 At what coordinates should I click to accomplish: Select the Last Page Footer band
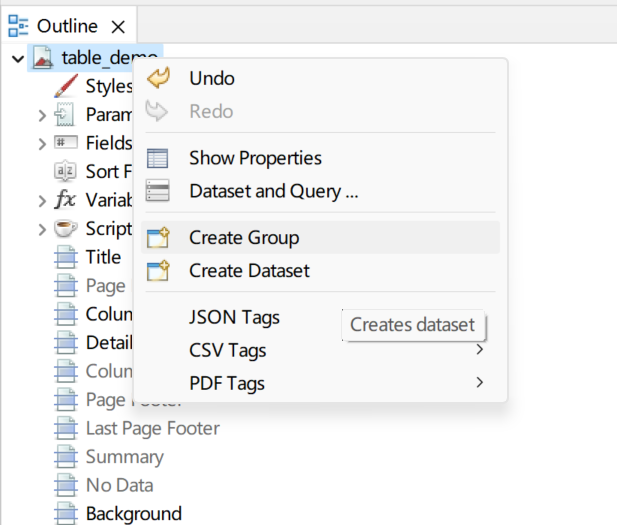(152, 428)
